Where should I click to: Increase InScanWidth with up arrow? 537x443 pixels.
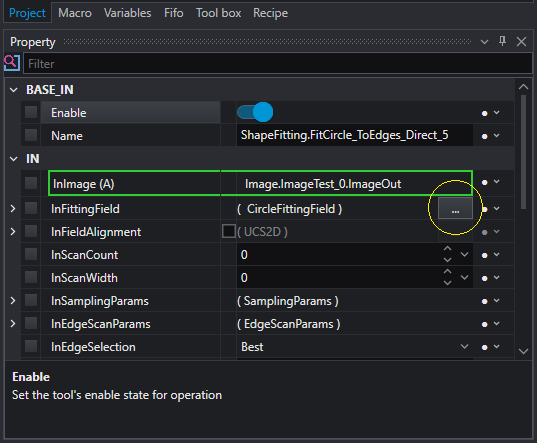click(x=447, y=272)
